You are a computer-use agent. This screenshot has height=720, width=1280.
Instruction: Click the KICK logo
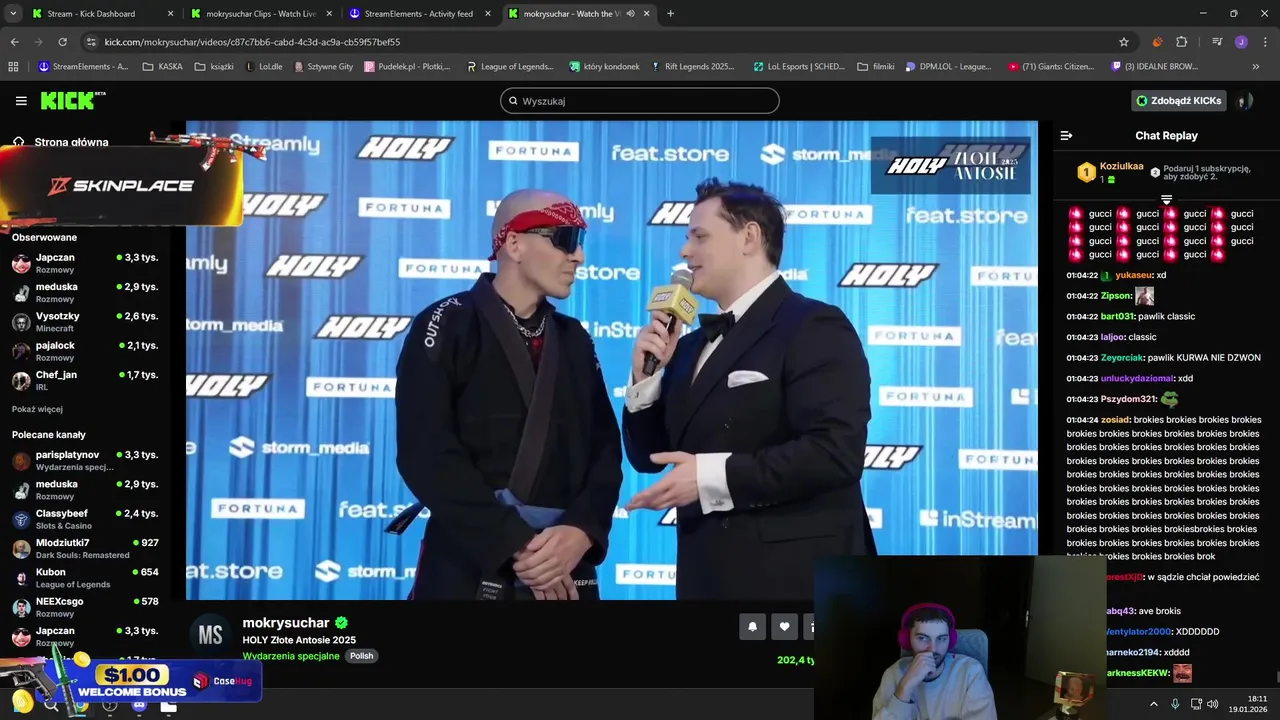pos(72,100)
